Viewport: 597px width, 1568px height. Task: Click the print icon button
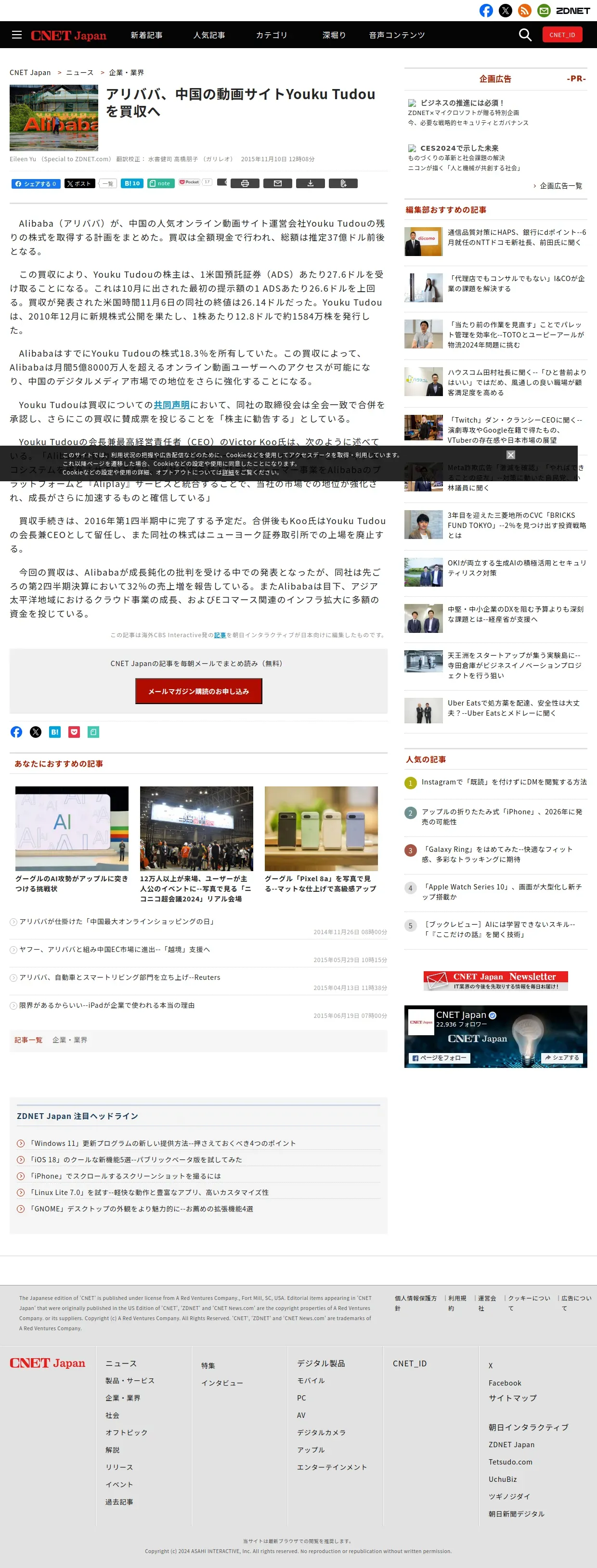tap(245, 183)
